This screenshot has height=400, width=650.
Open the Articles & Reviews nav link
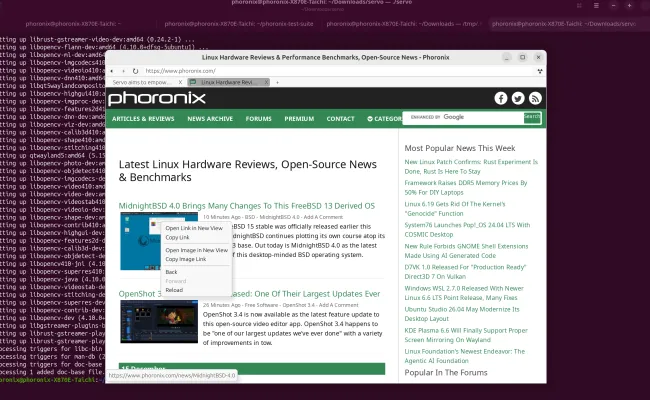tap(142, 118)
